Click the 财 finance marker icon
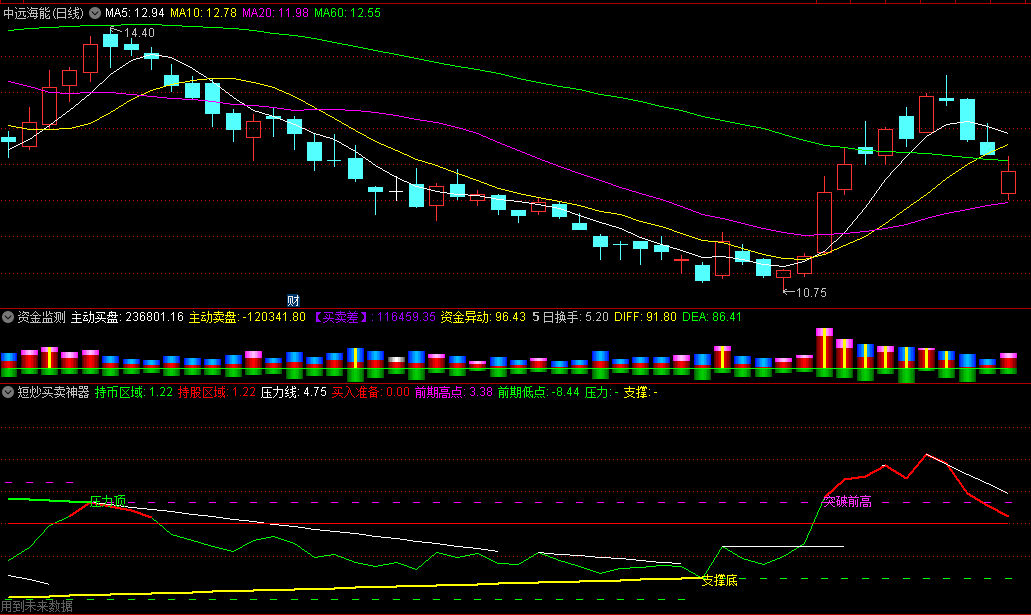The width and height of the screenshot is (1031, 615). [x=293, y=301]
